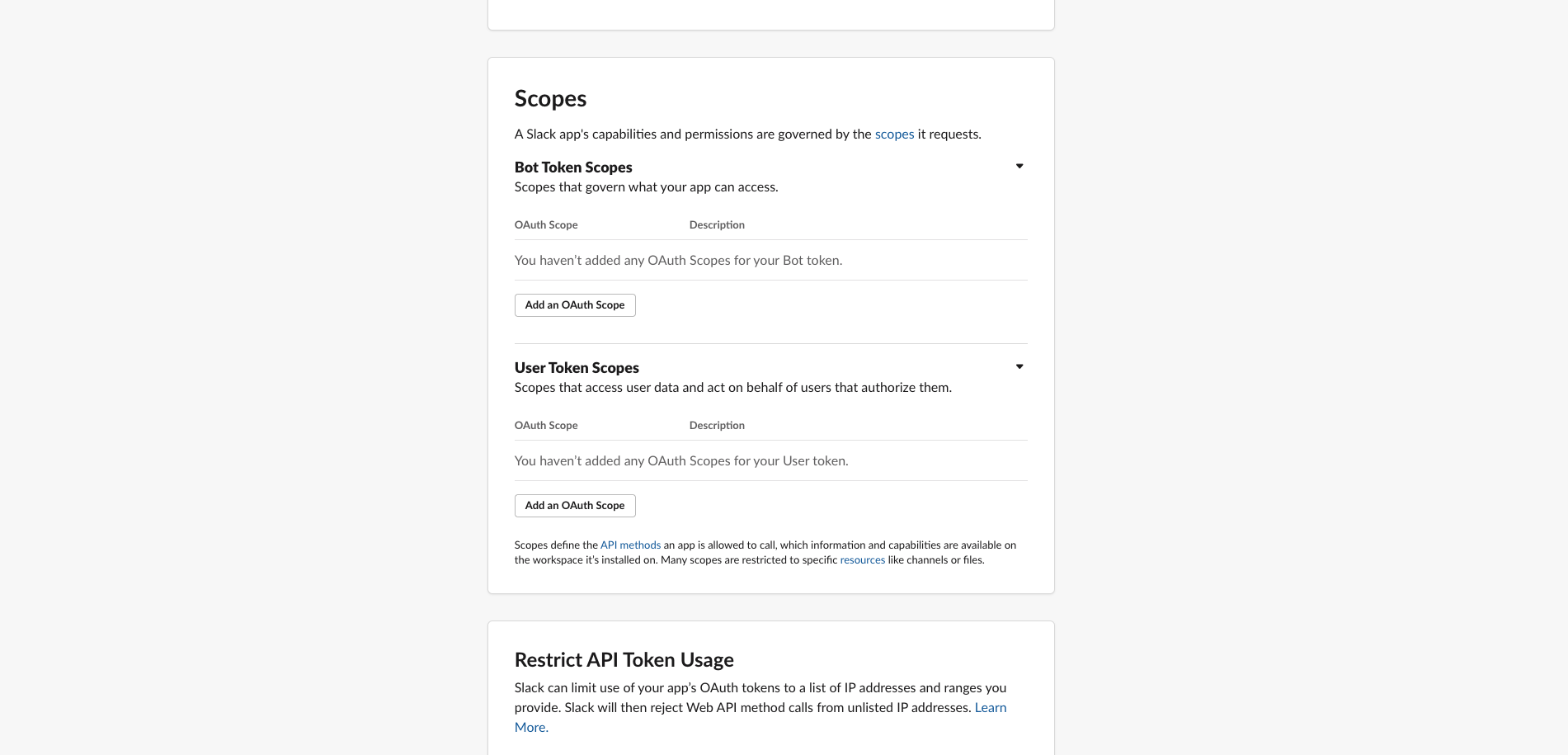
Task: Click Learn More about restricting API tokens
Action: 990,707
